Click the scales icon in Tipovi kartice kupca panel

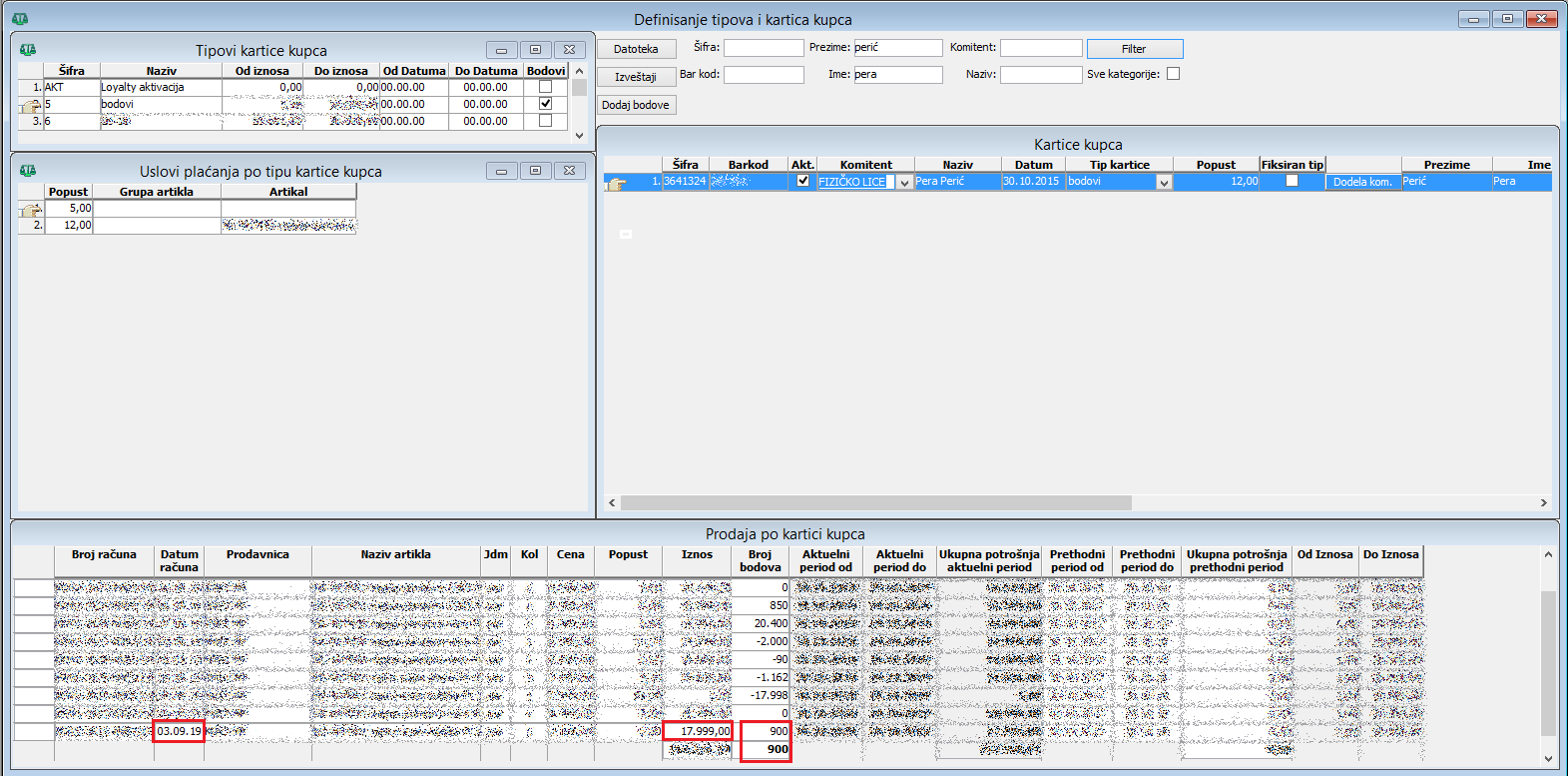[28, 50]
